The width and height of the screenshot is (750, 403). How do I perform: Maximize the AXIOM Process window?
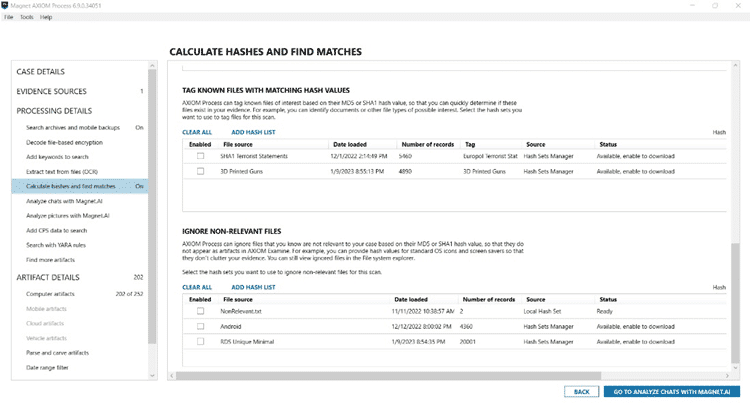715,5
